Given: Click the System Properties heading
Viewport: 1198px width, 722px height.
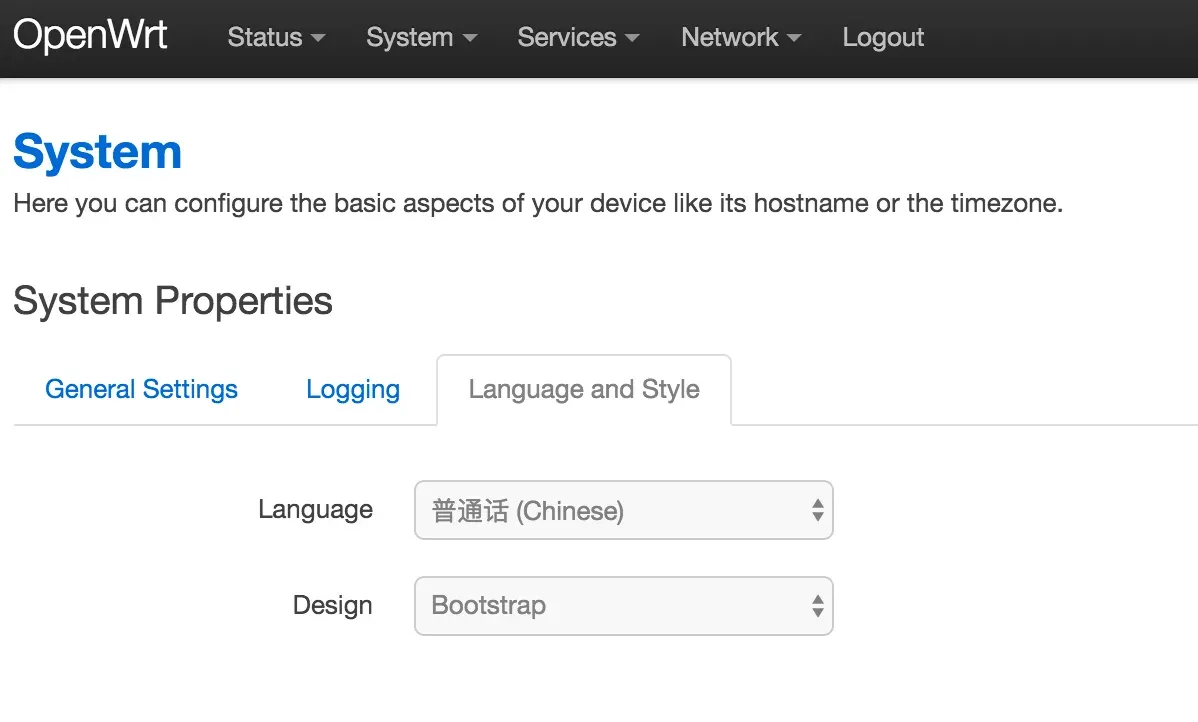Looking at the screenshot, I should pyautogui.click(x=173, y=301).
